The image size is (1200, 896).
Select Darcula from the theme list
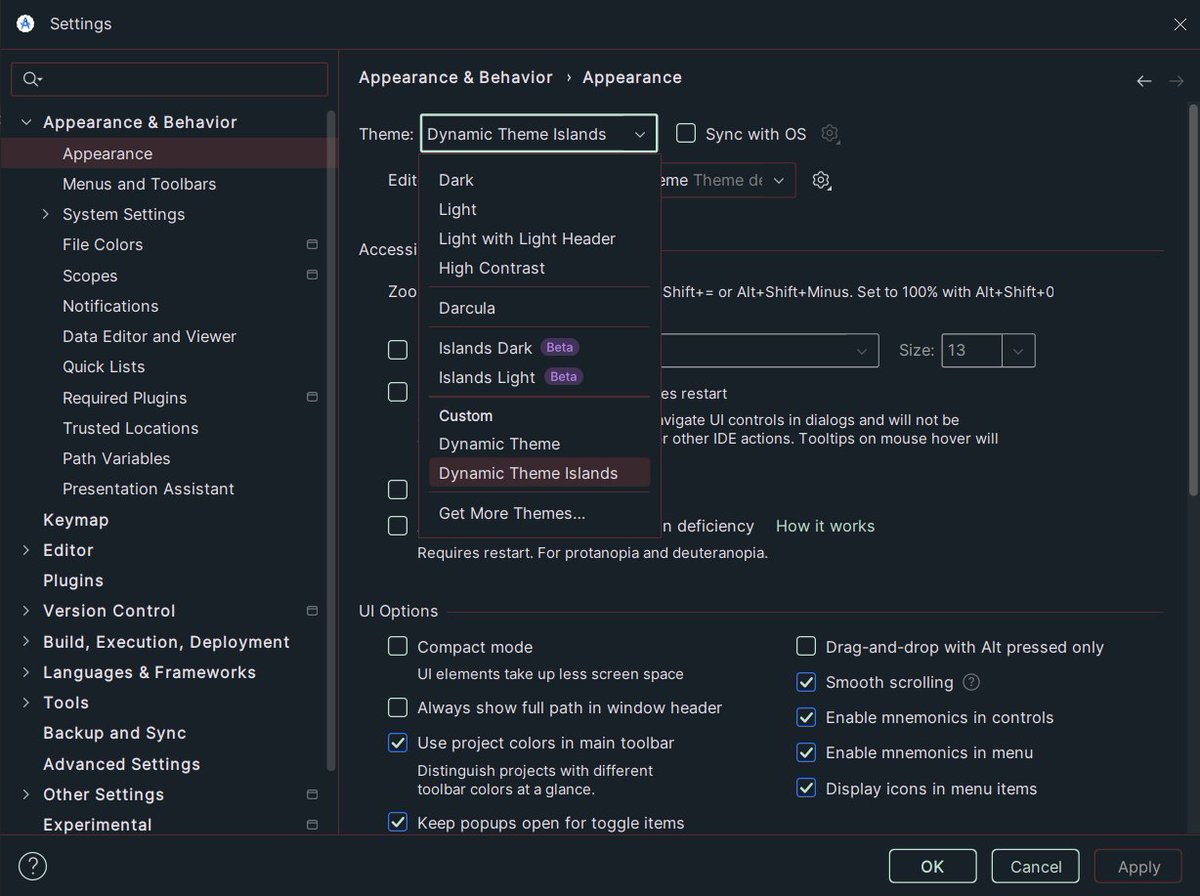tap(466, 308)
